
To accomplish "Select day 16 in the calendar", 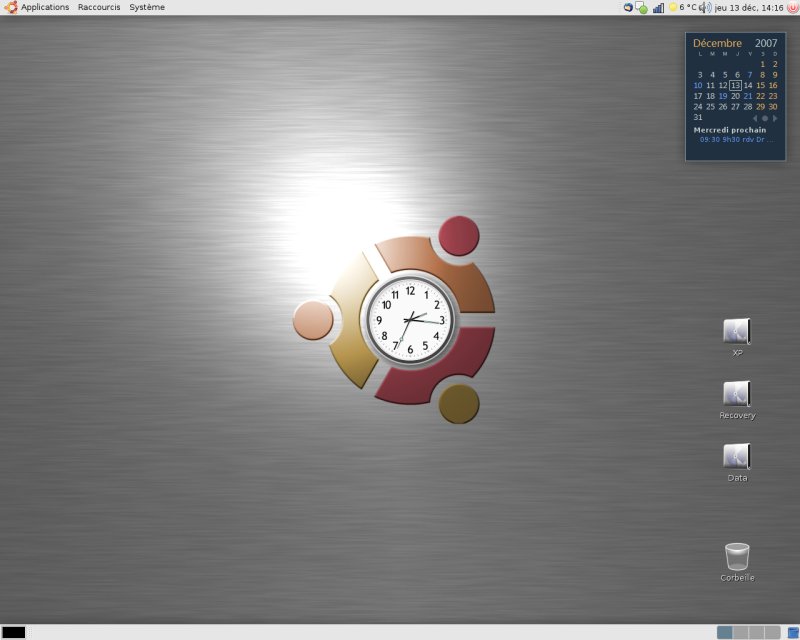I will (773, 85).
